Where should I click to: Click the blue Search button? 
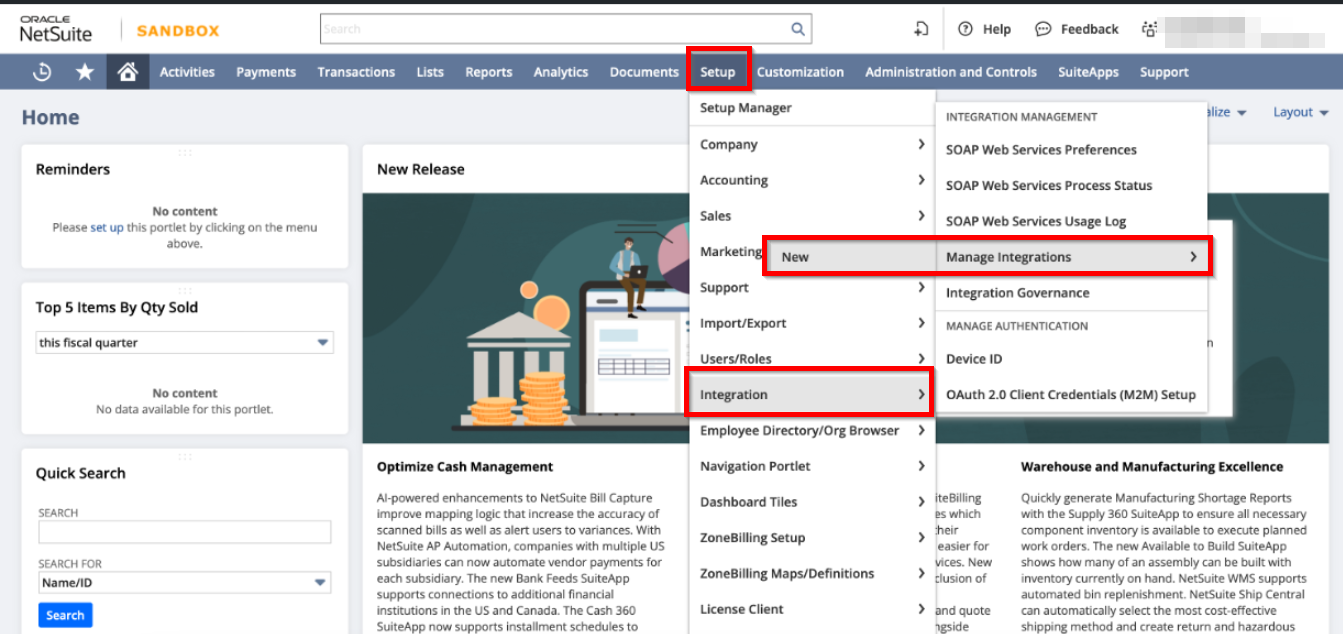pos(65,615)
